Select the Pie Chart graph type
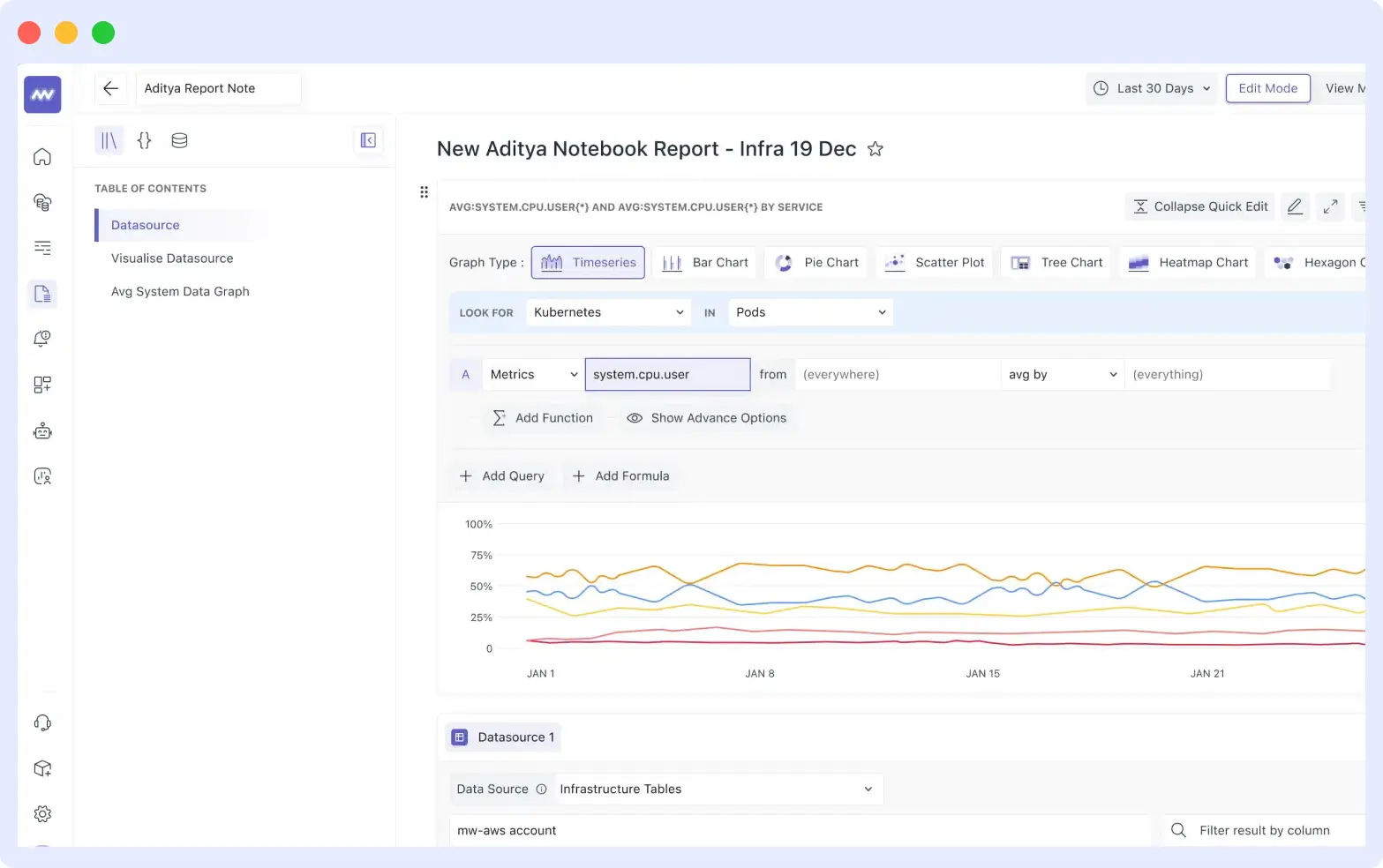 coord(816,262)
